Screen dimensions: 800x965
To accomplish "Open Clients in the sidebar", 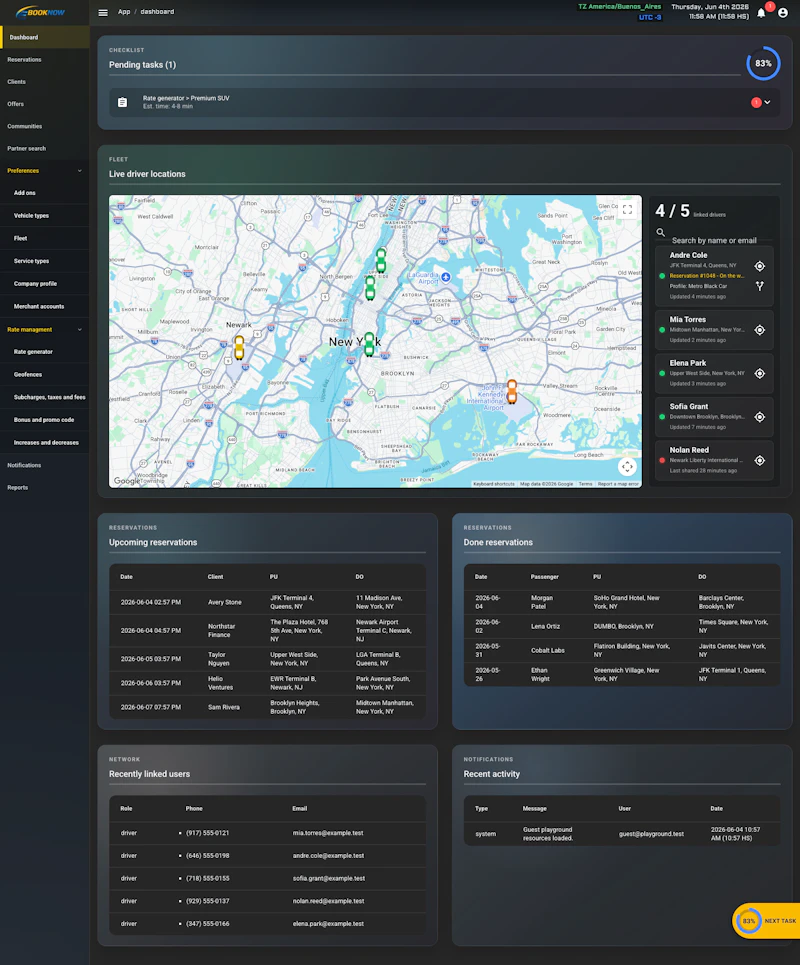I will pyautogui.click(x=44, y=82).
